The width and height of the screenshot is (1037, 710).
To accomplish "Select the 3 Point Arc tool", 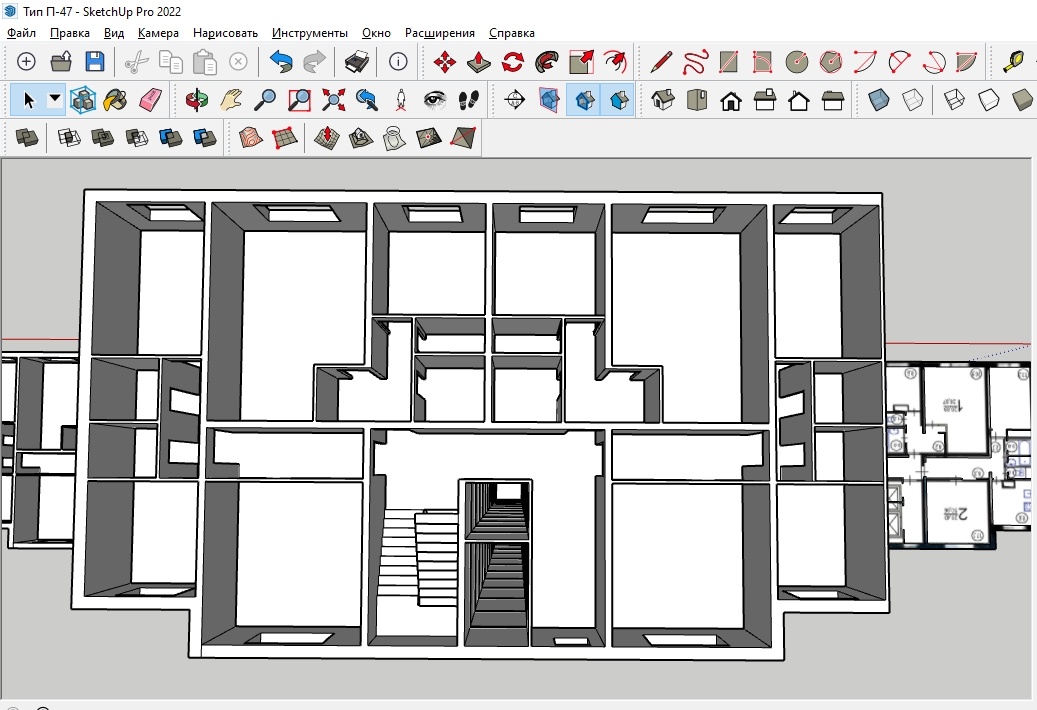I will tap(933, 62).
